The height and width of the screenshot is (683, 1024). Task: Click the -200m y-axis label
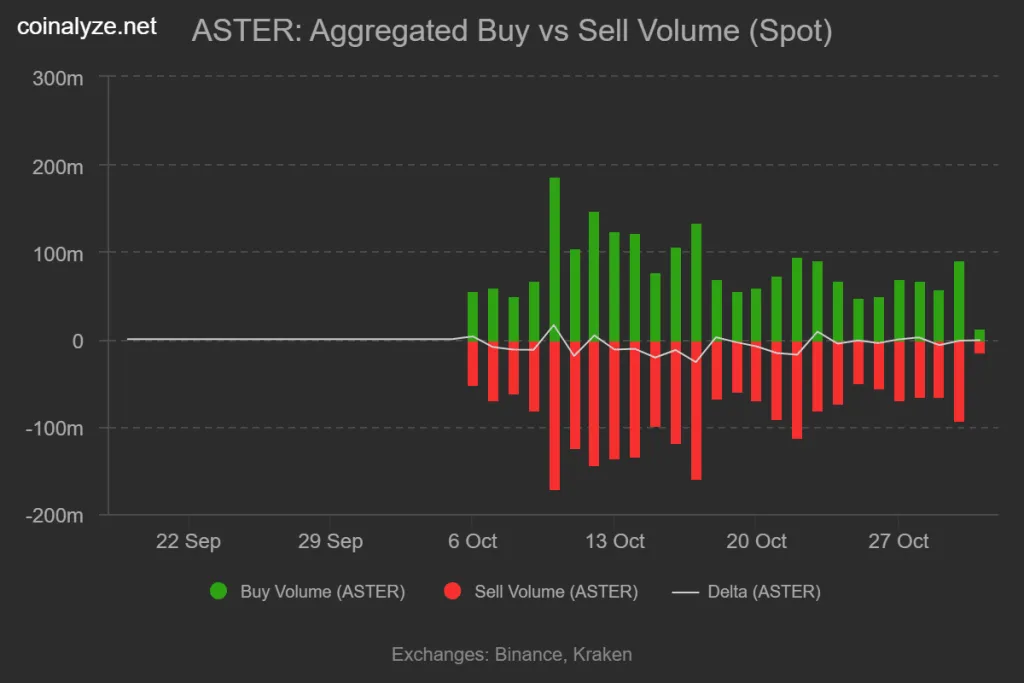[56, 515]
